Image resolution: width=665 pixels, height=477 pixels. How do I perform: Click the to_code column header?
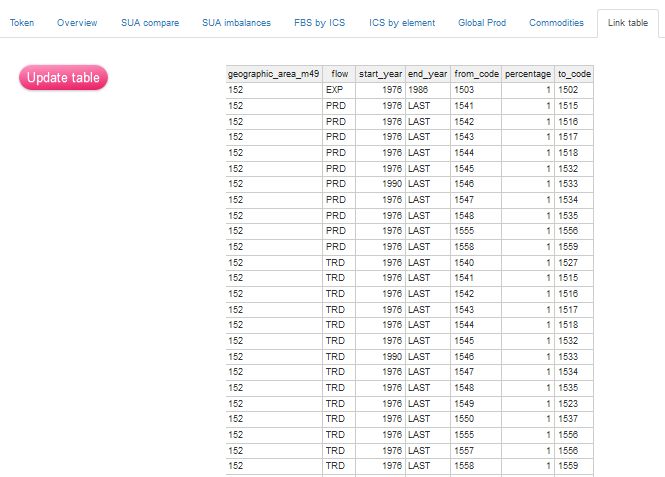pos(574,74)
